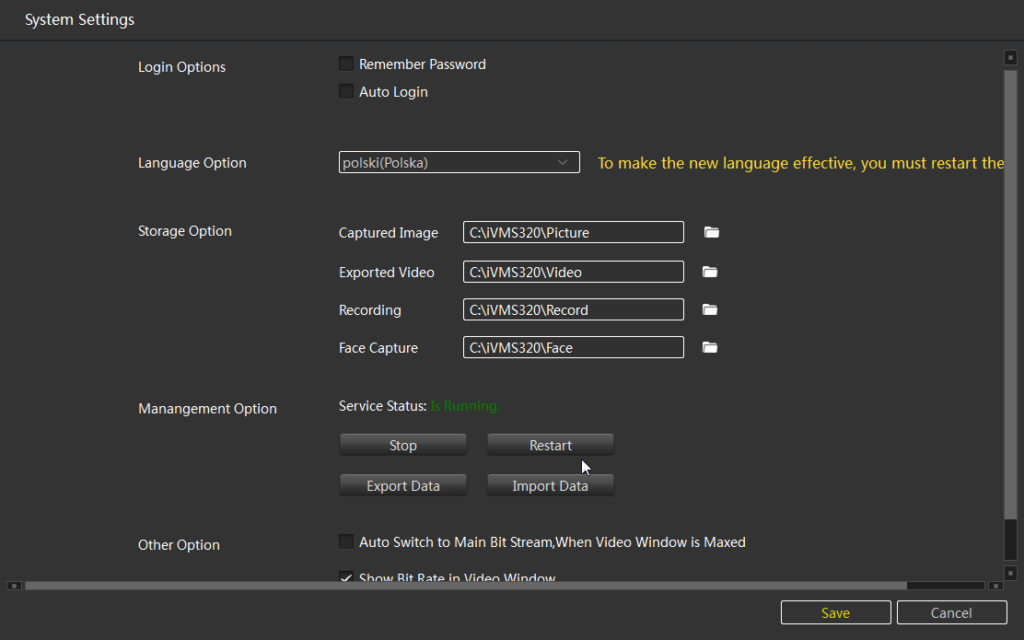Stop the running service
1024x640 pixels.
click(403, 446)
